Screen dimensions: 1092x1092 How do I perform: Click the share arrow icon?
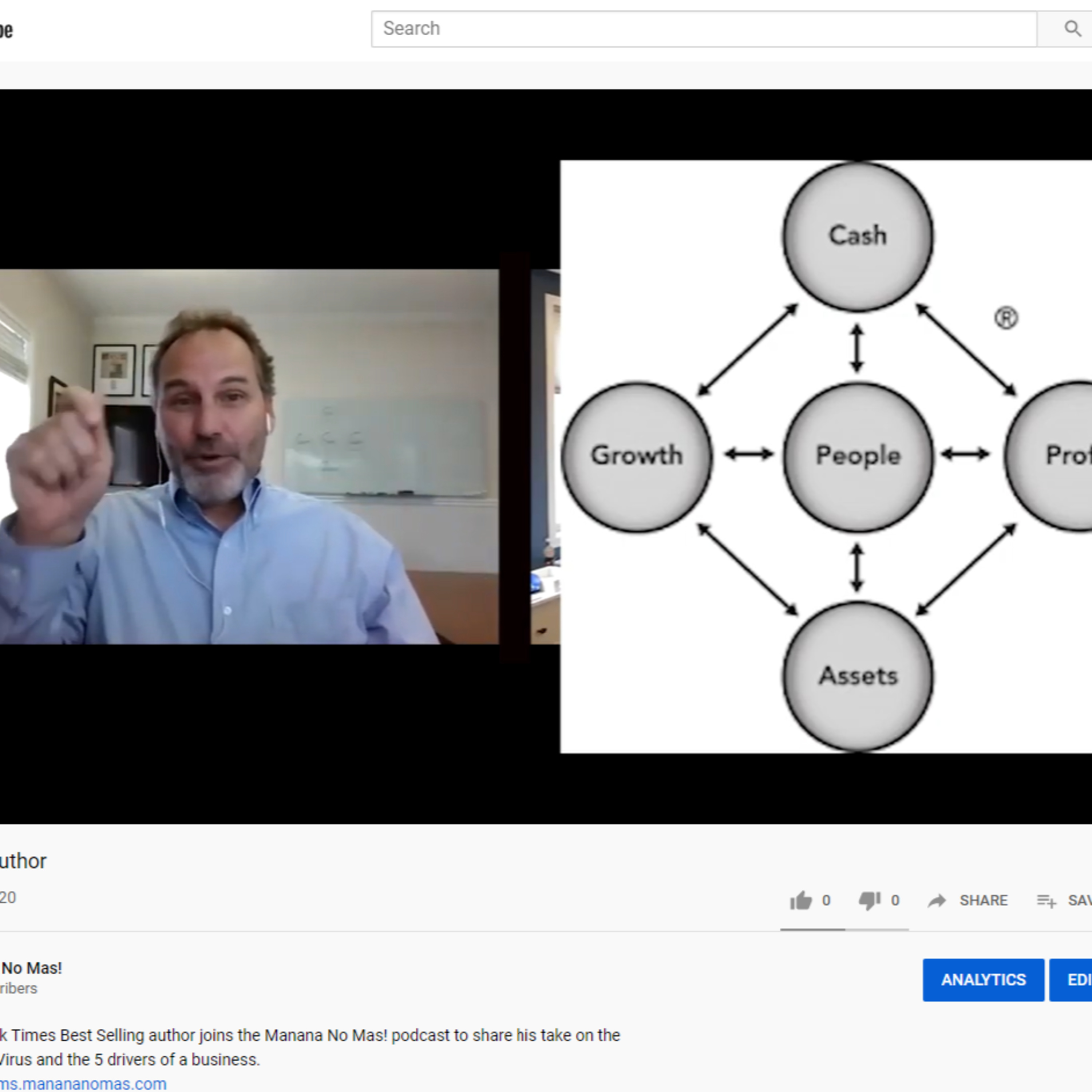(x=937, y=901)
